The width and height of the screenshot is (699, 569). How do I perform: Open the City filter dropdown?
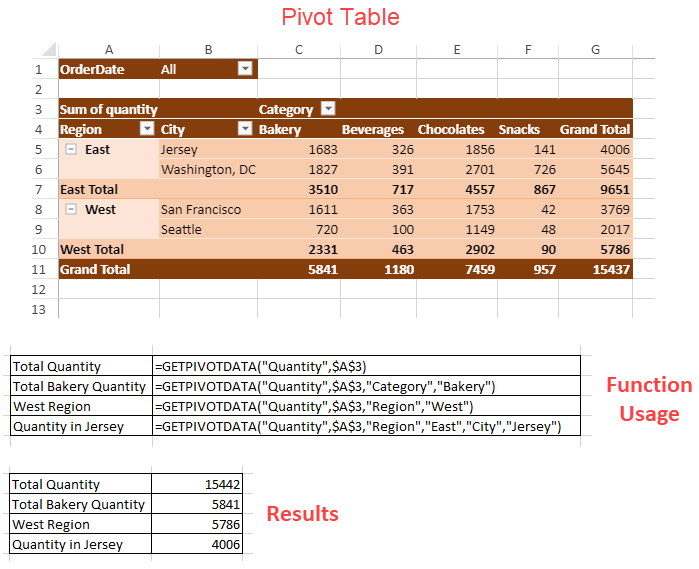pyautogui.click(x=245, y=128)
